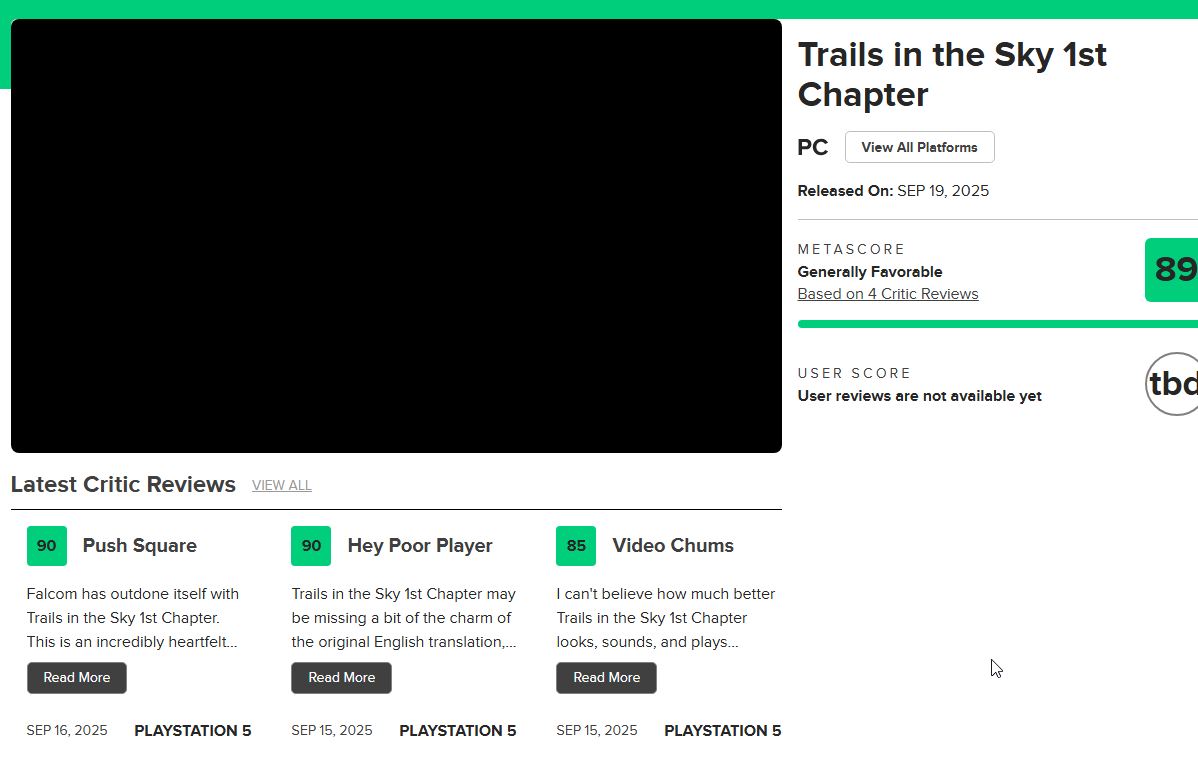The image size is (1198, 782).
Task: Click the USER SCORE label
Action: (x=854, y=373)
